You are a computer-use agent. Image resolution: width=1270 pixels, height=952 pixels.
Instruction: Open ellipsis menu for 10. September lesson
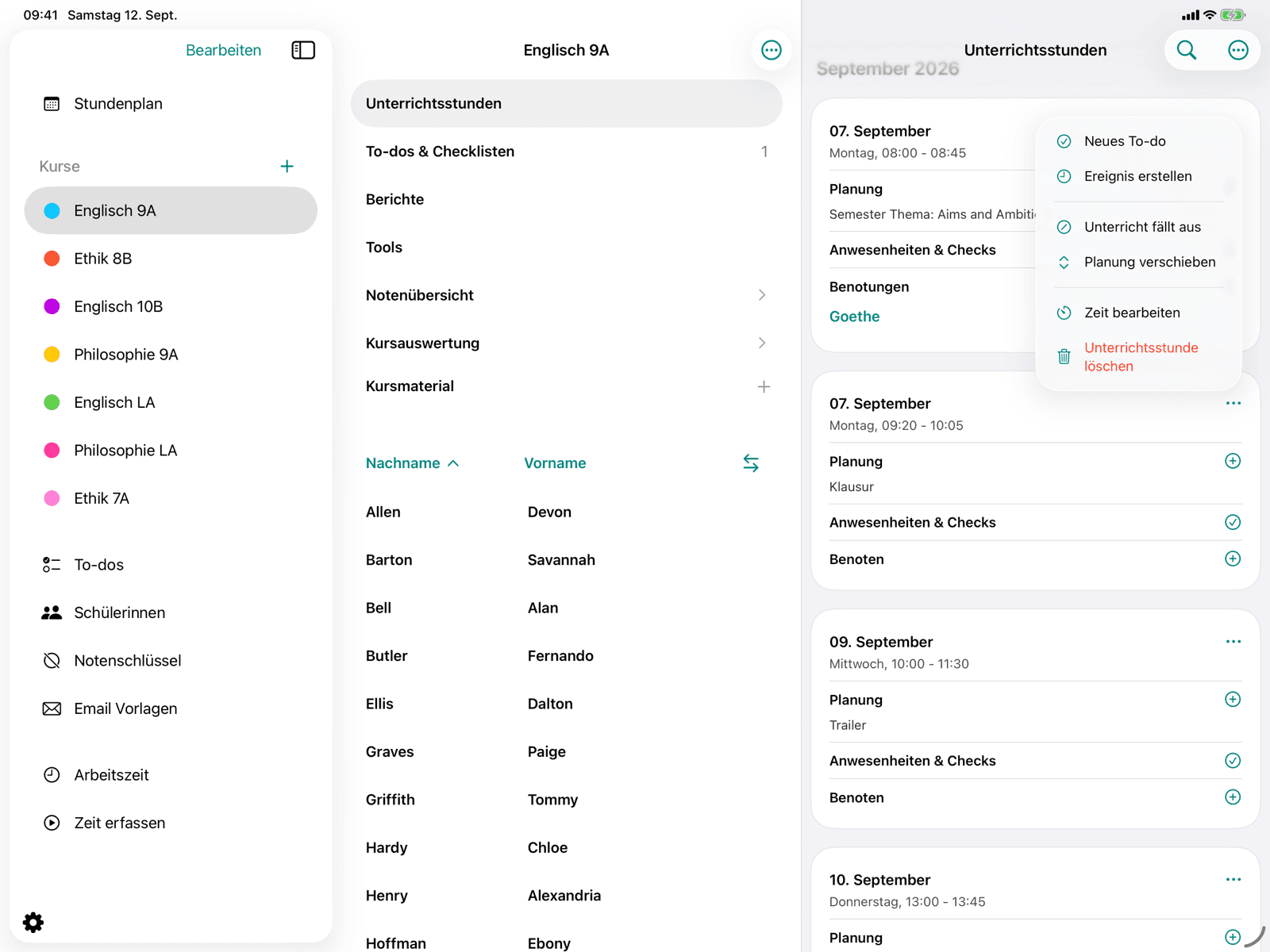(1233, 879)
